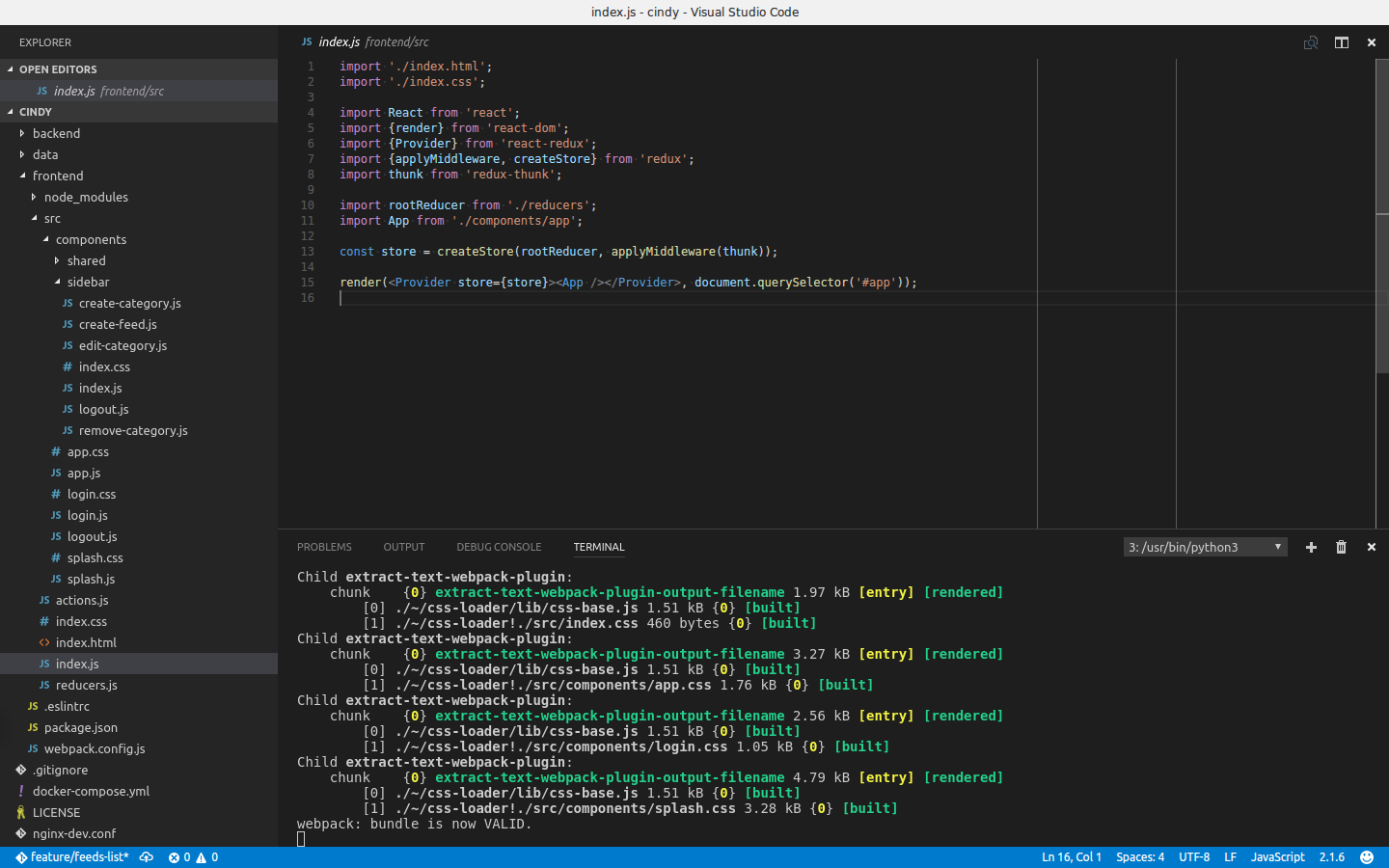Expand the node_modules folder
Screen dimensions: 1389x868
86,197
